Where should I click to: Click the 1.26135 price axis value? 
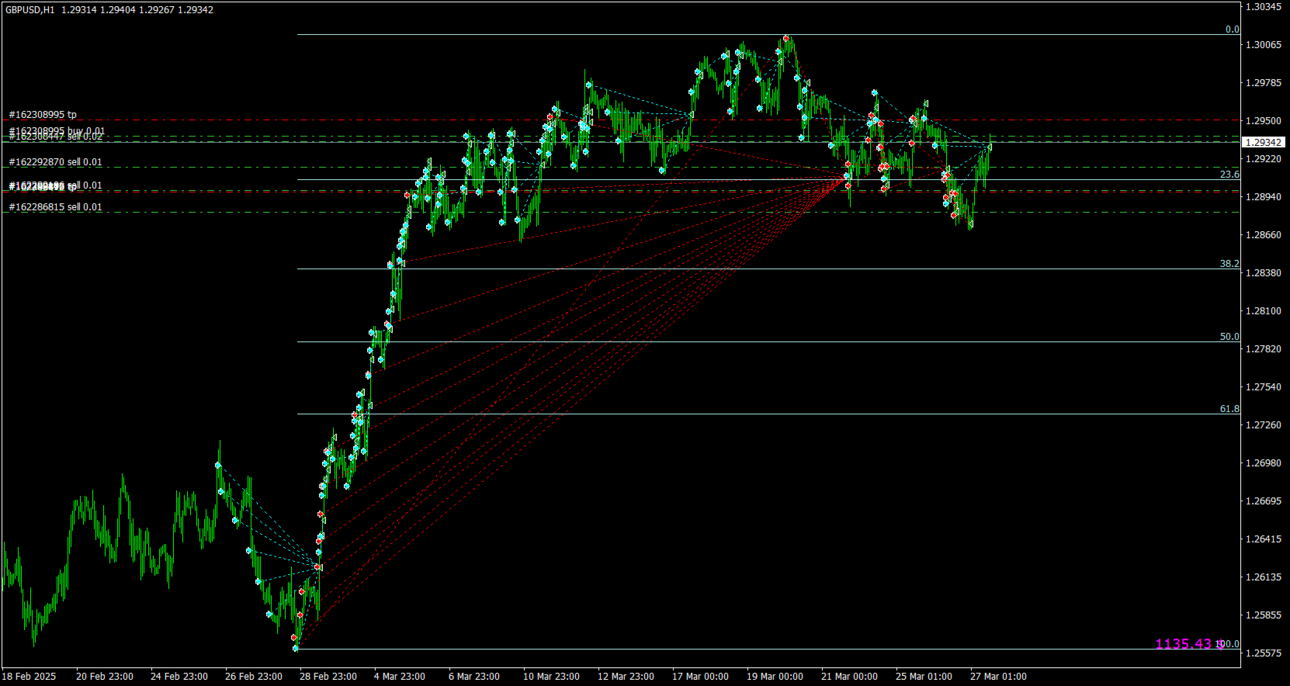tap(1264, 577)
